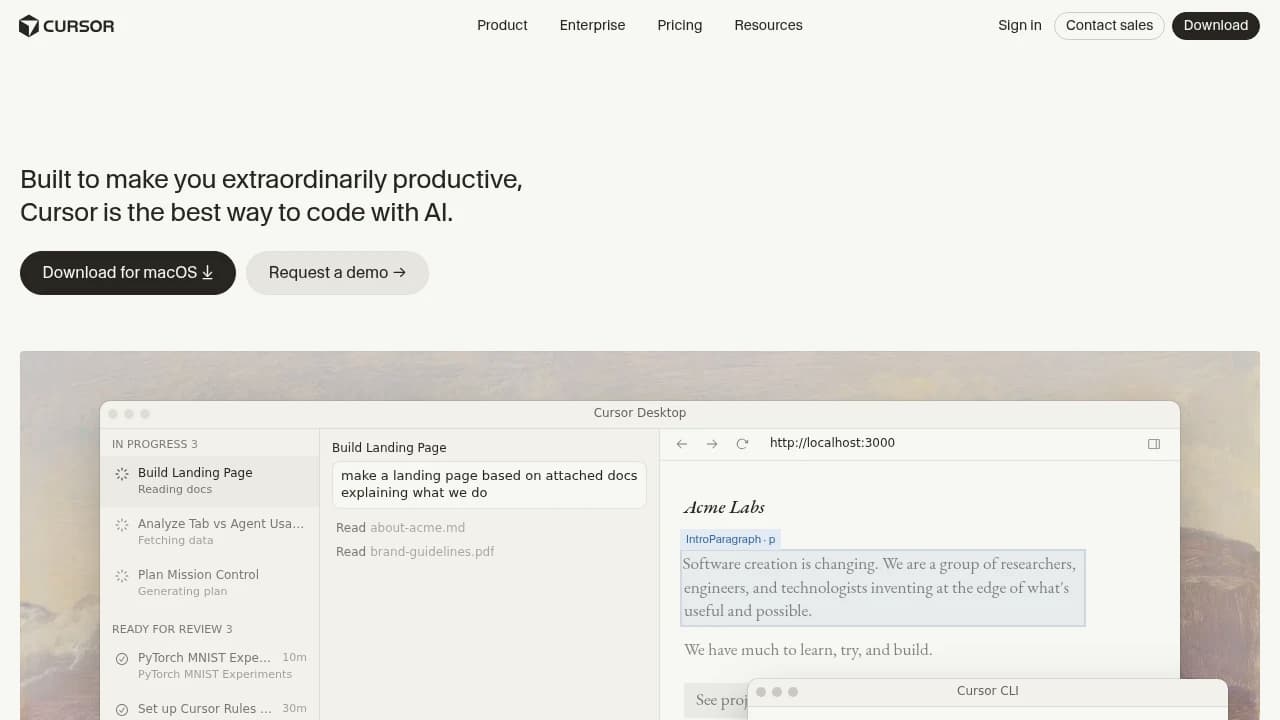The image size is (1280, 720).
Task: Open the Product menu
Action: pyautogui.click(x=502, y=25)
